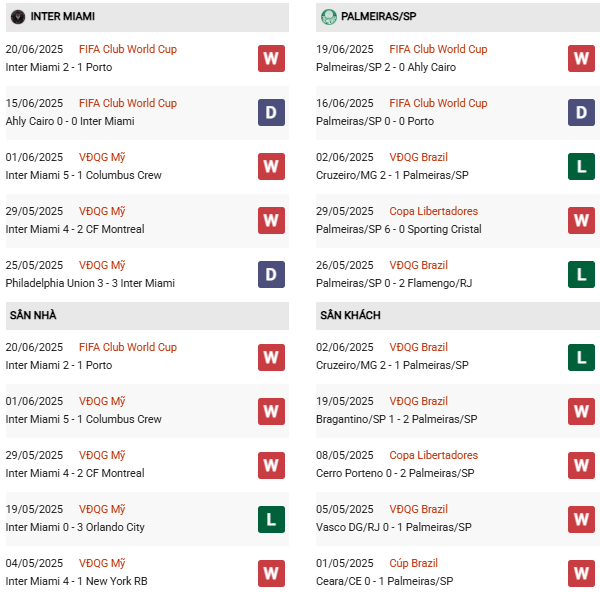This screenshot has width=600, height=595.
Task: Open the SÂN NHÀ section header
Action: tap(33, 315)
